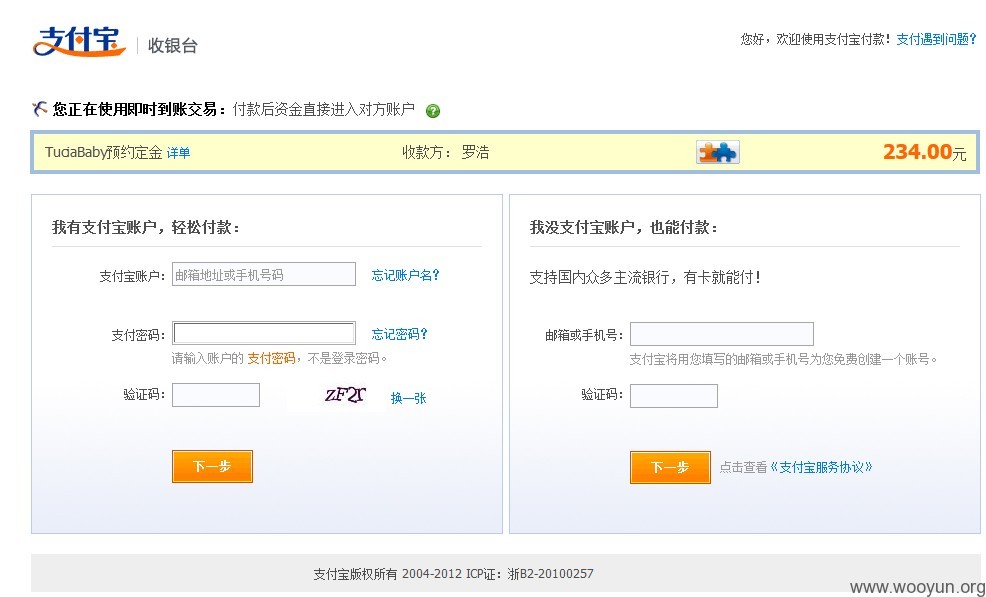Click the TudaBaby预约定金 item name

click(104, 152)
